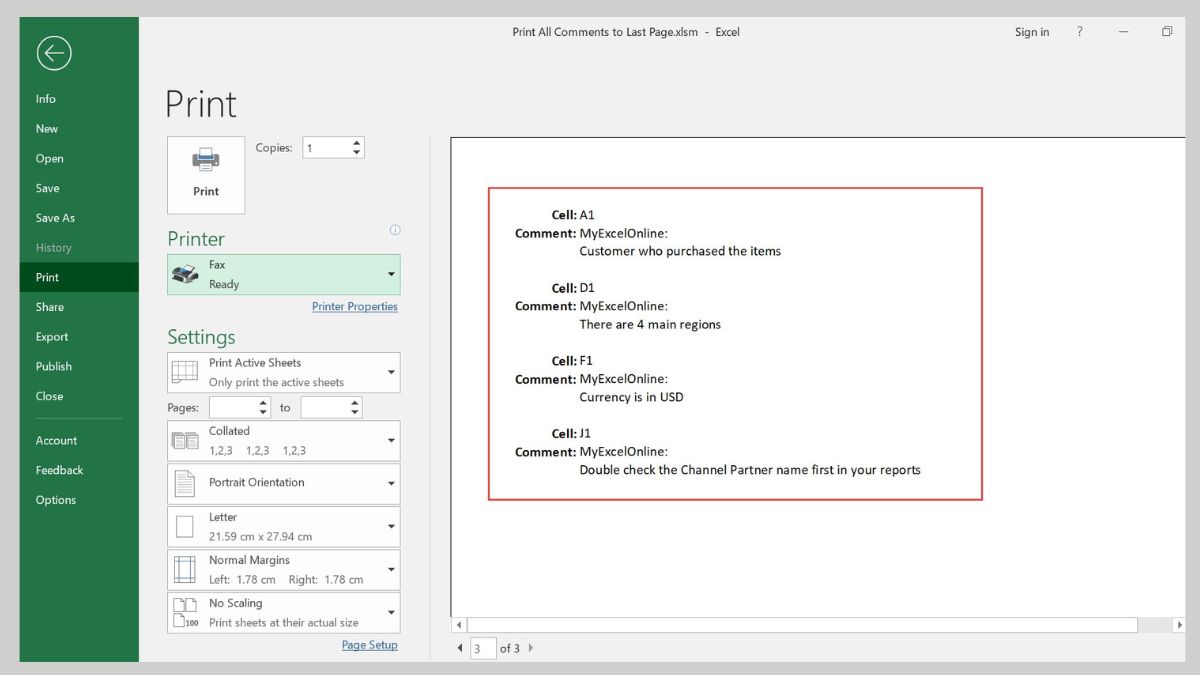
Task: Increase the number of copies
Action: click(x=357, y=143)
